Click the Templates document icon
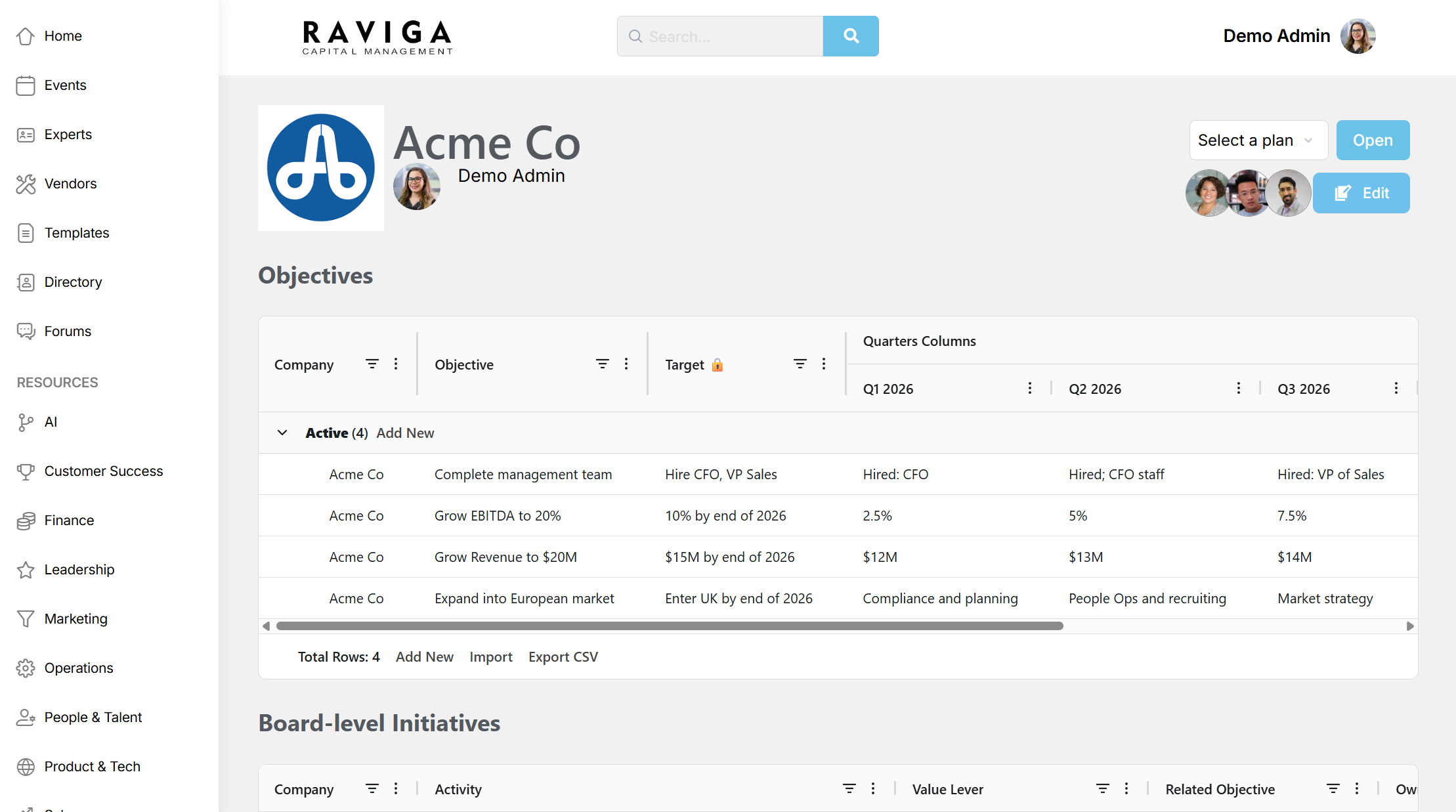The height and width of the screenshot is (812, 1456). tap(26, 233)
